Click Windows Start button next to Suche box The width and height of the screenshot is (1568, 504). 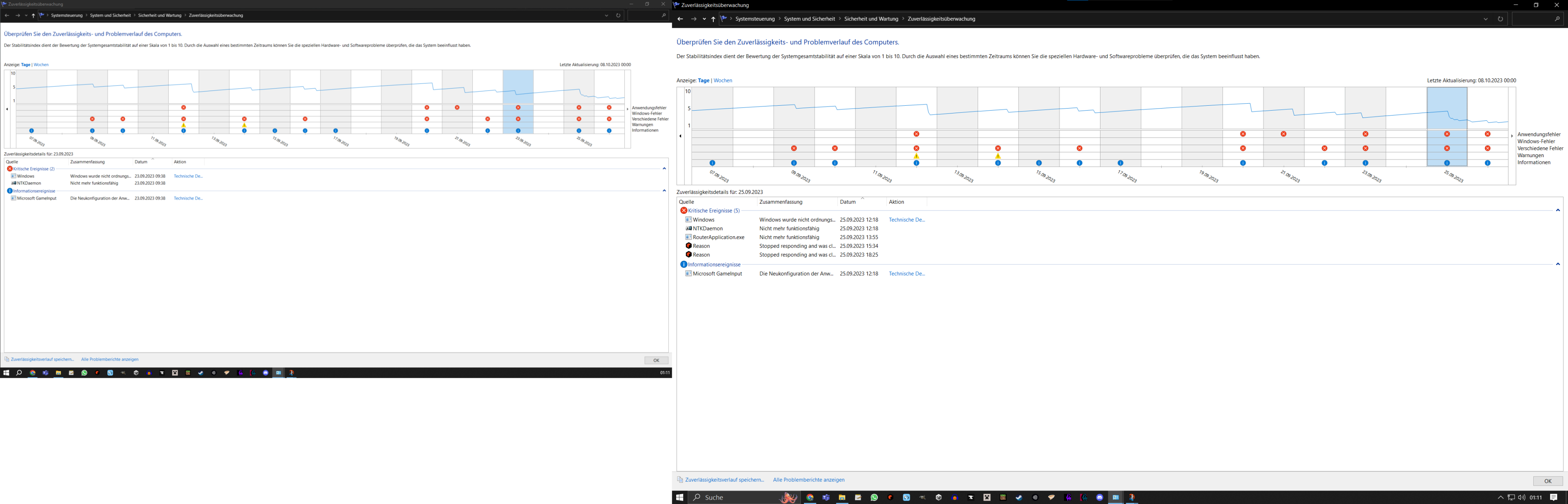[x=679, y=497]
